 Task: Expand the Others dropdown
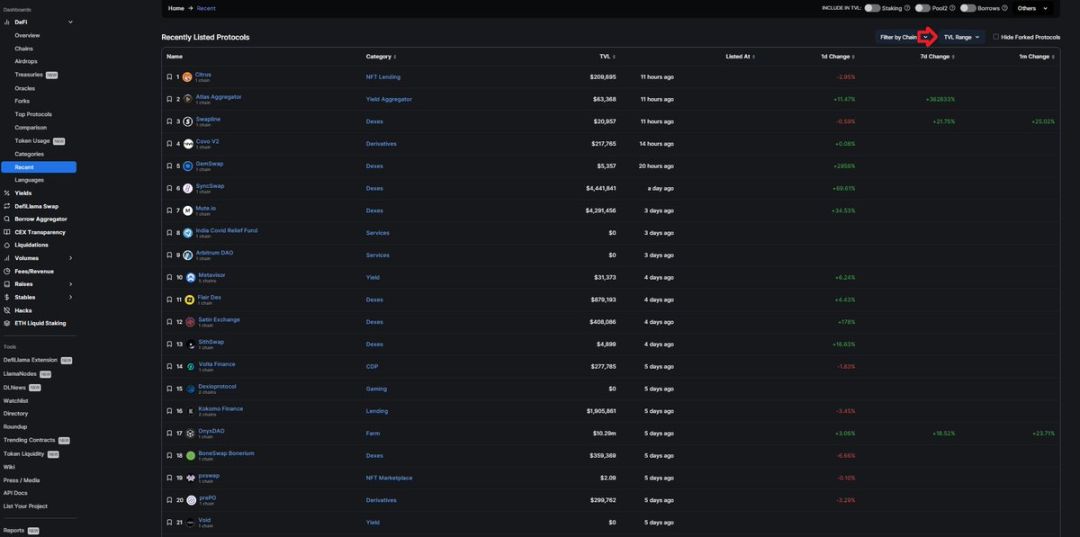click(1032, 8)
